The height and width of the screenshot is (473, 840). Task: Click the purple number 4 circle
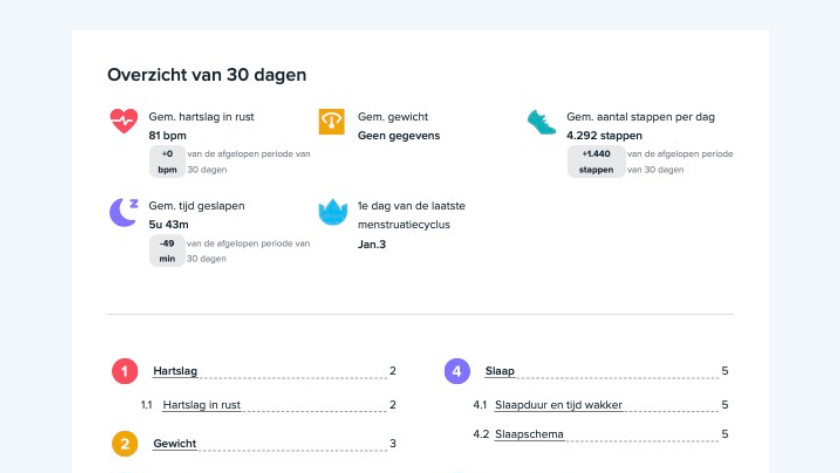click(457, 372)
